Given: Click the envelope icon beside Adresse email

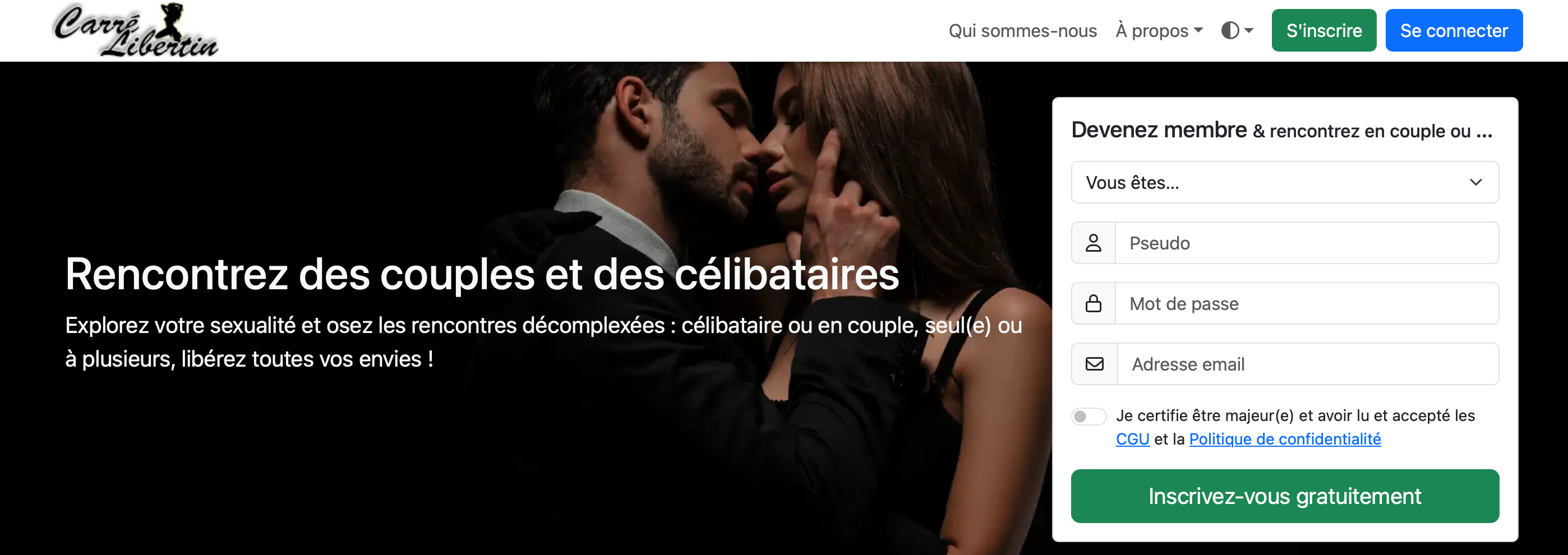Looking at the screenshot, I should coord(1095,364).
